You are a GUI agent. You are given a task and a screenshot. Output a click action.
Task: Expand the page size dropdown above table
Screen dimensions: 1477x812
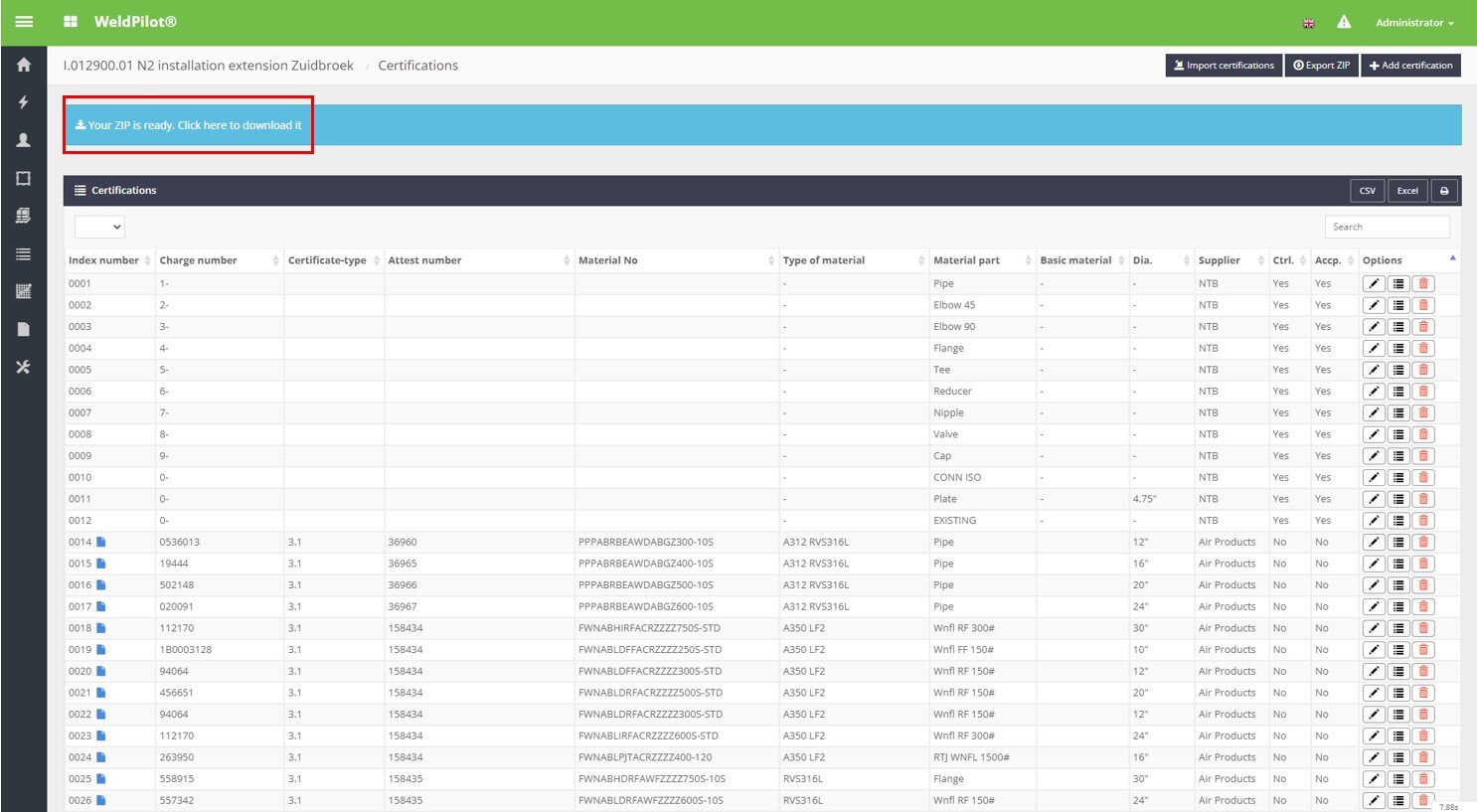[x=99, y=228]
